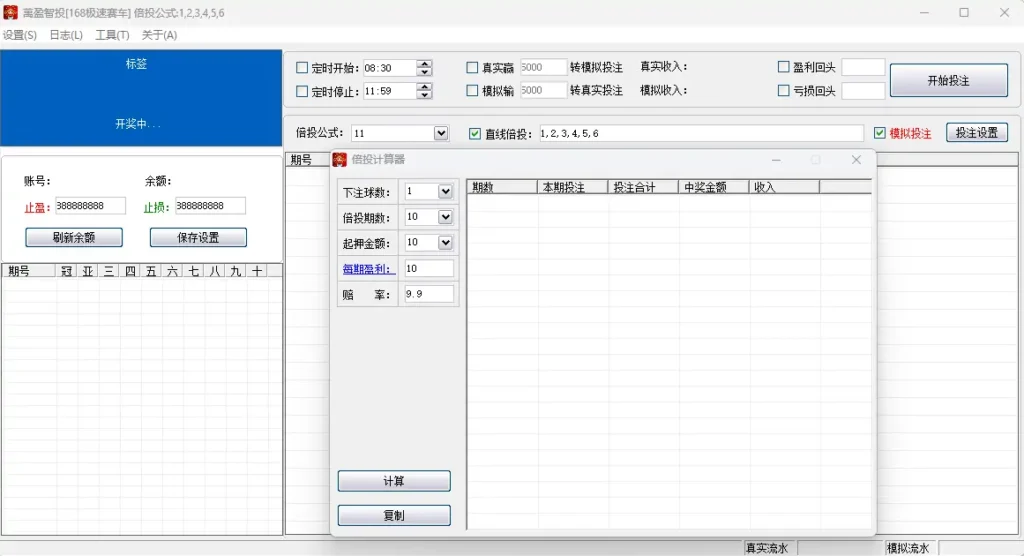Click the 定时停止 time field

390,91
